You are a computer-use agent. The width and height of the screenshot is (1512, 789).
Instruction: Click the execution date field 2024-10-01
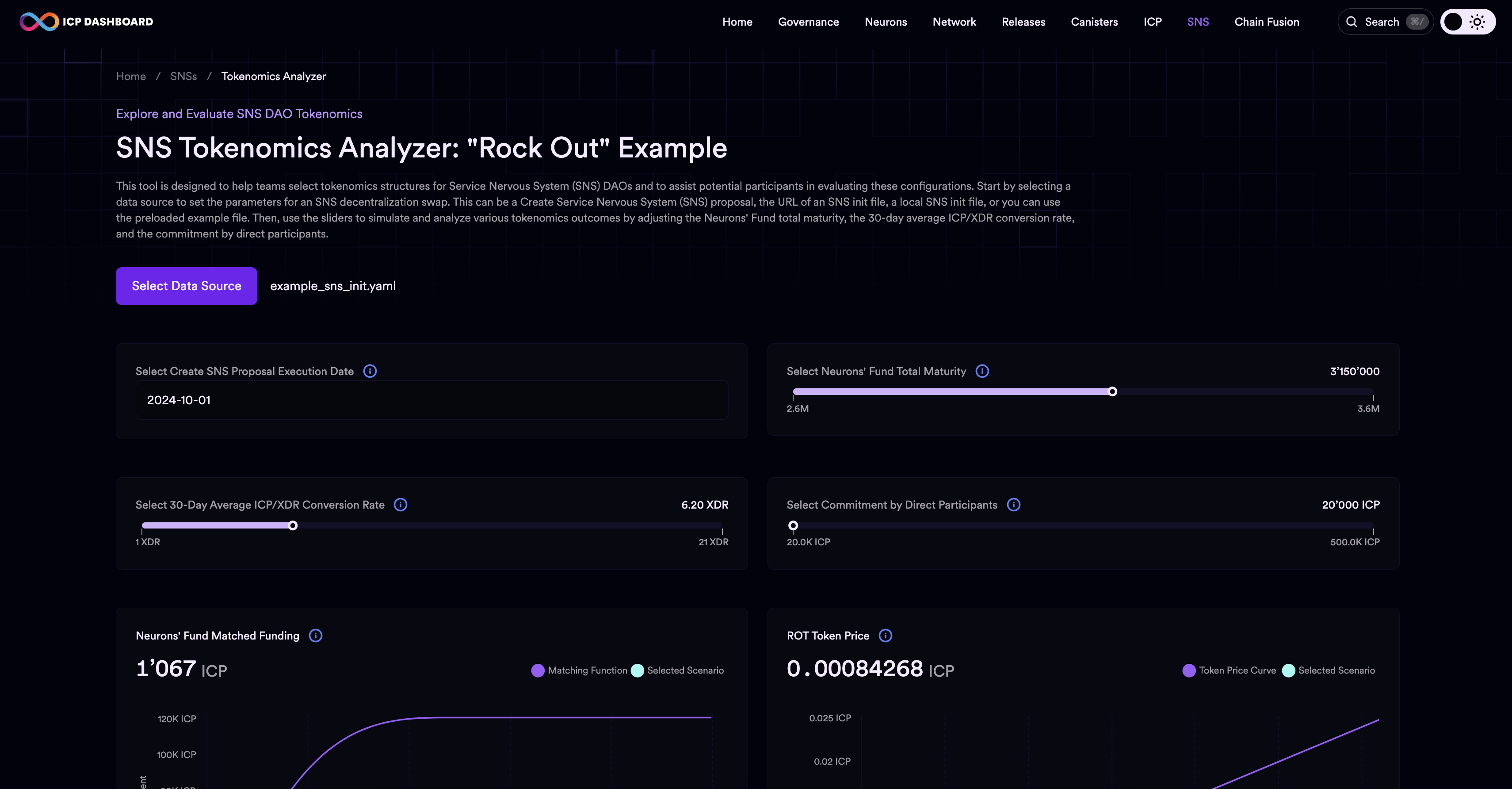point(431,400)
